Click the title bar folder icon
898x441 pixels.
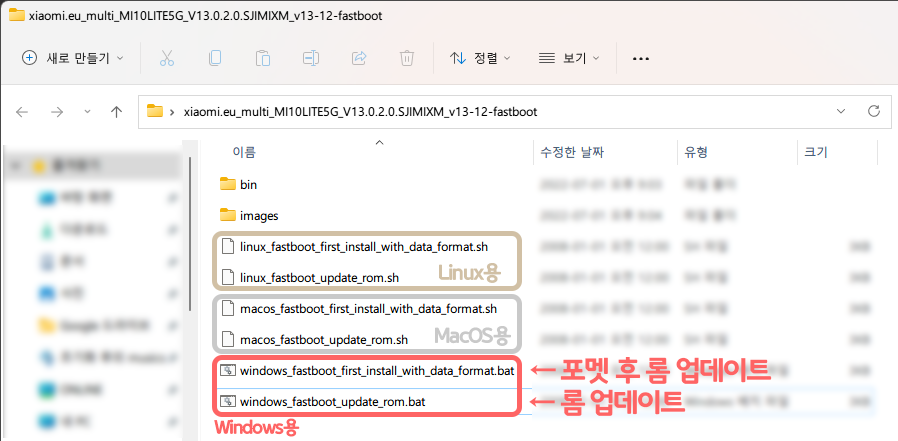pyautogui.click(x=16, y=15)
